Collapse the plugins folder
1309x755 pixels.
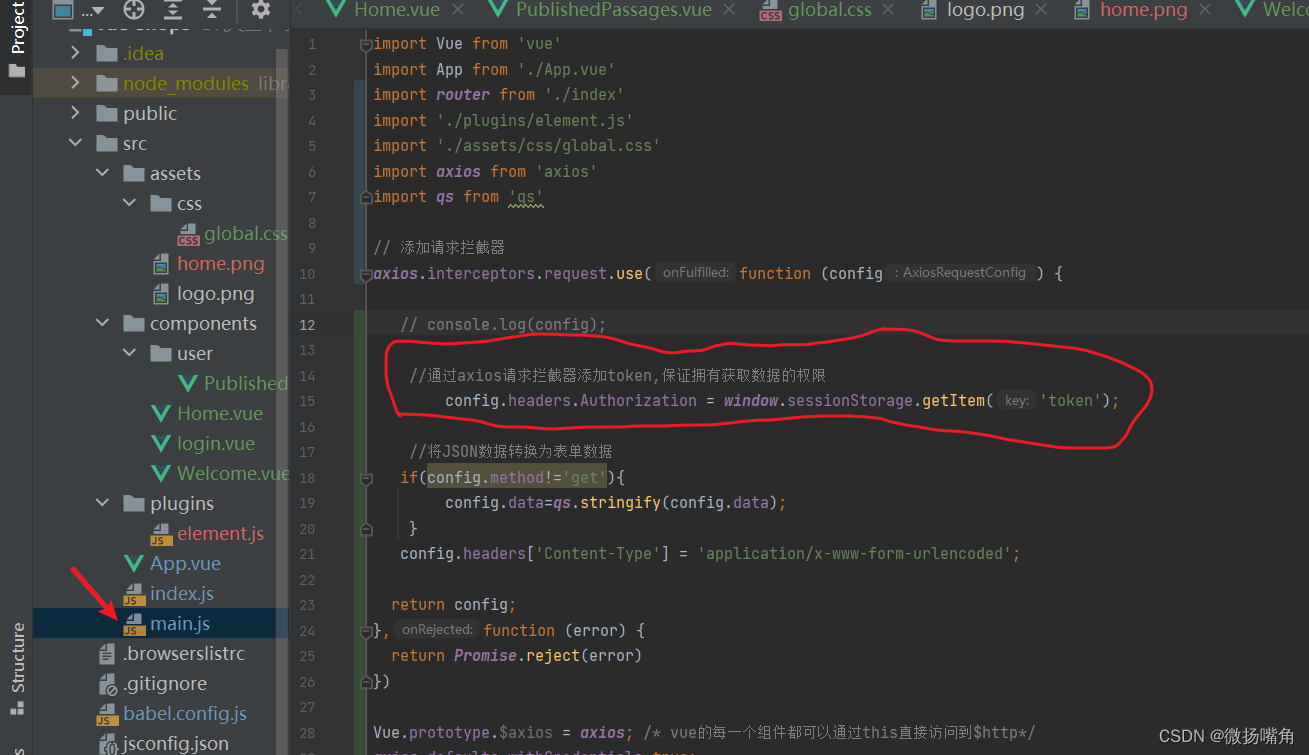pos(103,503)
